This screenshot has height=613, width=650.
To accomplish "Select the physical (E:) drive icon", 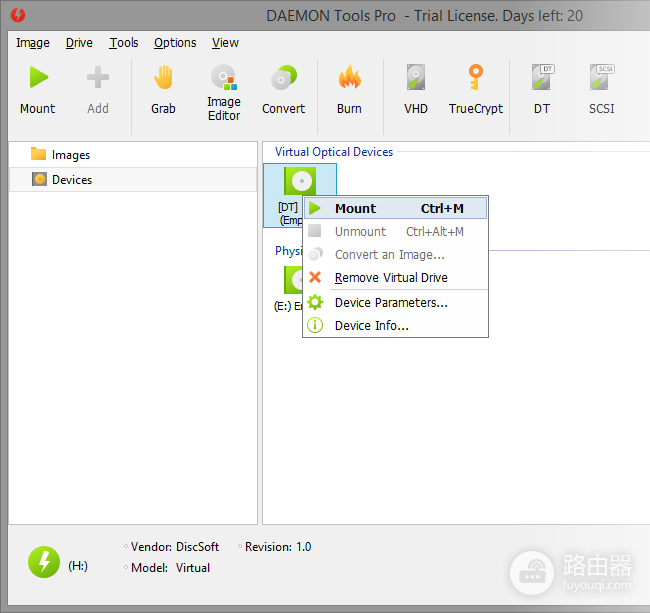I will coord(293,280).
